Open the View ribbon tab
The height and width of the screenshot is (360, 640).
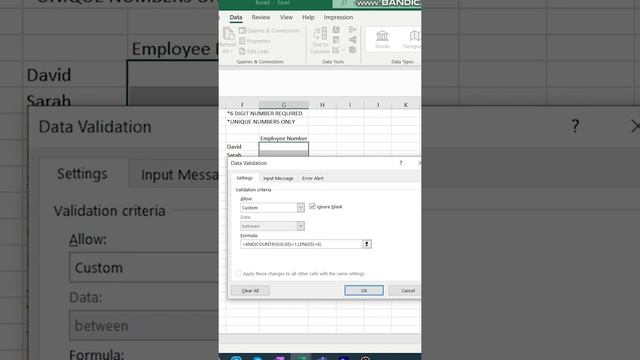[x=286, y=18]
